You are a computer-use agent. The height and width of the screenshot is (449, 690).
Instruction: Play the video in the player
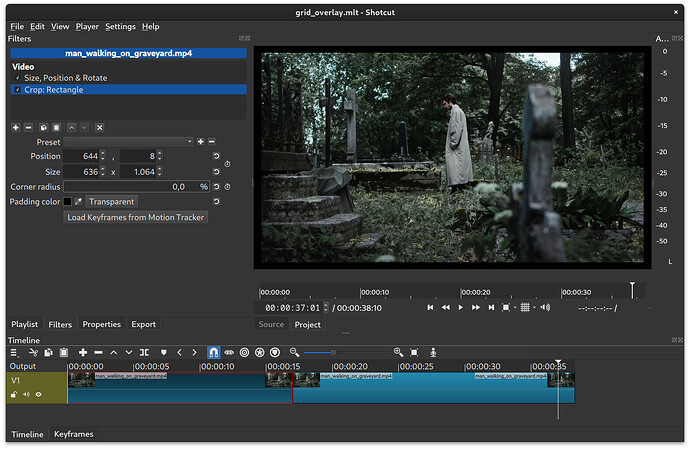pos(461,308)
